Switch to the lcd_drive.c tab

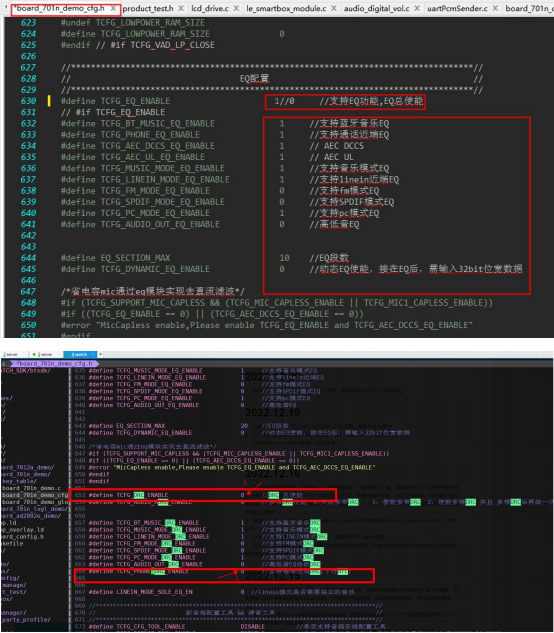click(210, 8)
